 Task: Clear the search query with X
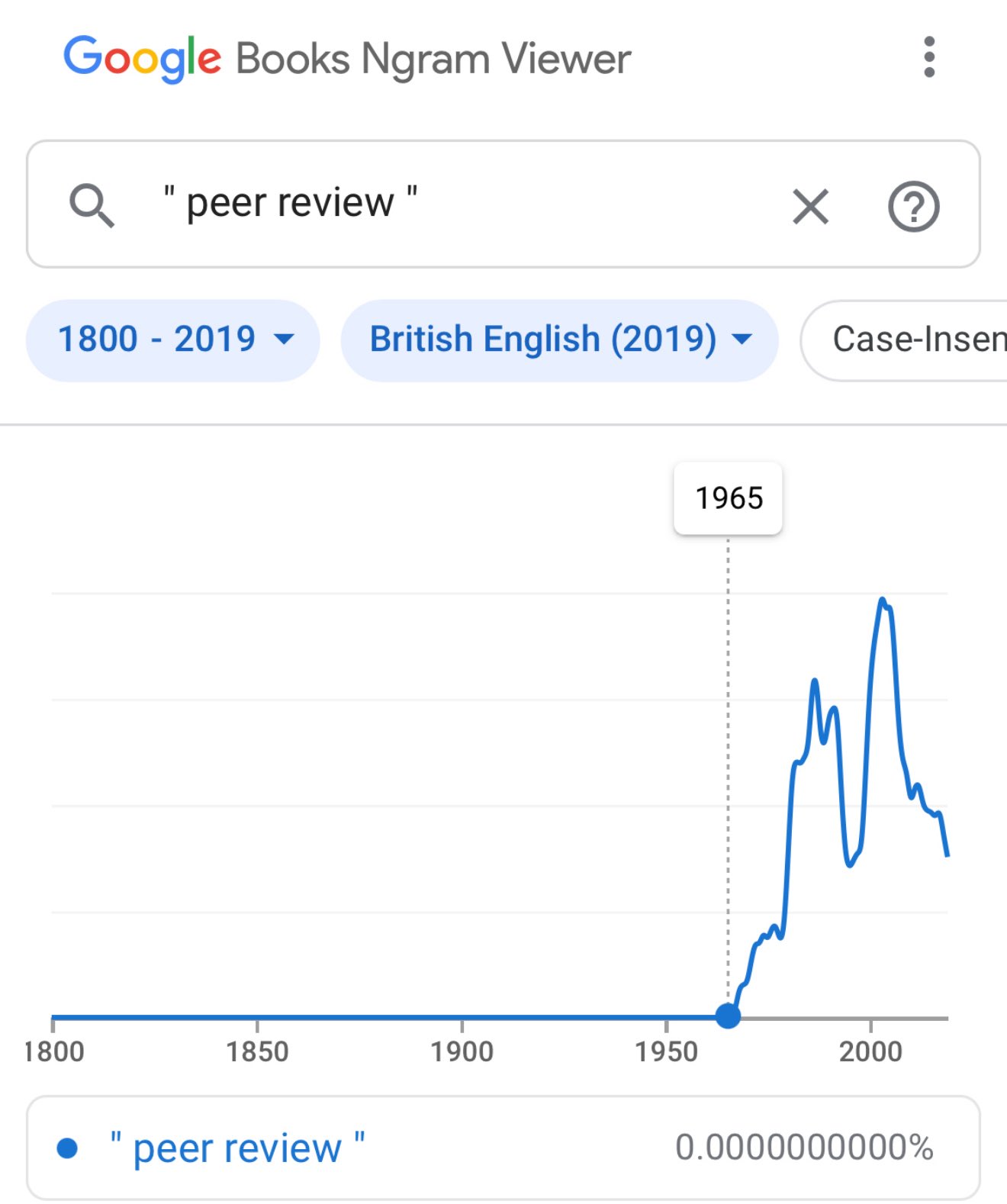click(810, 206)
